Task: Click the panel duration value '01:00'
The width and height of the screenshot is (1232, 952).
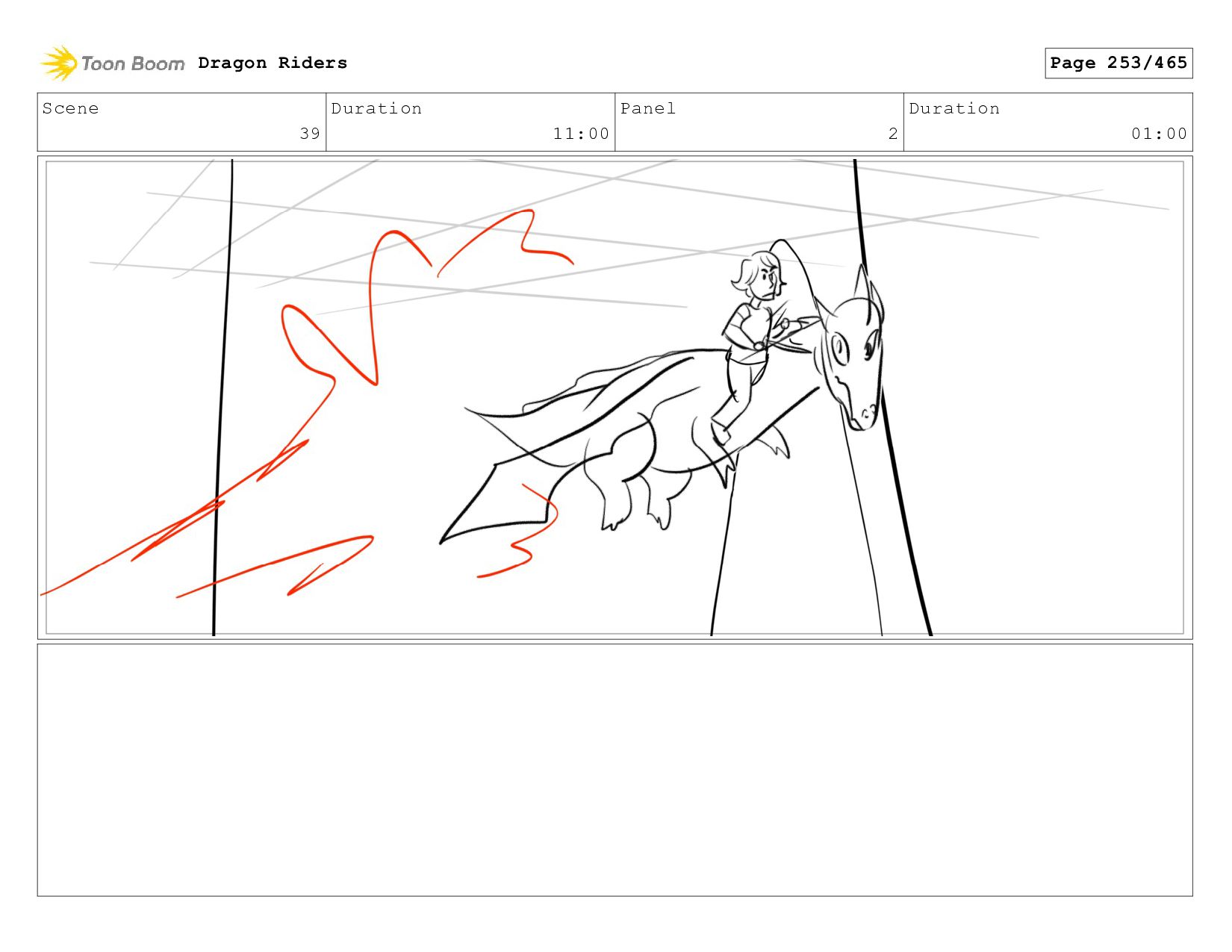Action: 1159,134
